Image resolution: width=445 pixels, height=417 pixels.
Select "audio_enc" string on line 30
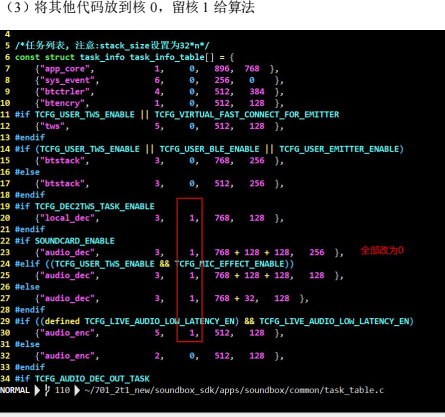click(67, 333)
